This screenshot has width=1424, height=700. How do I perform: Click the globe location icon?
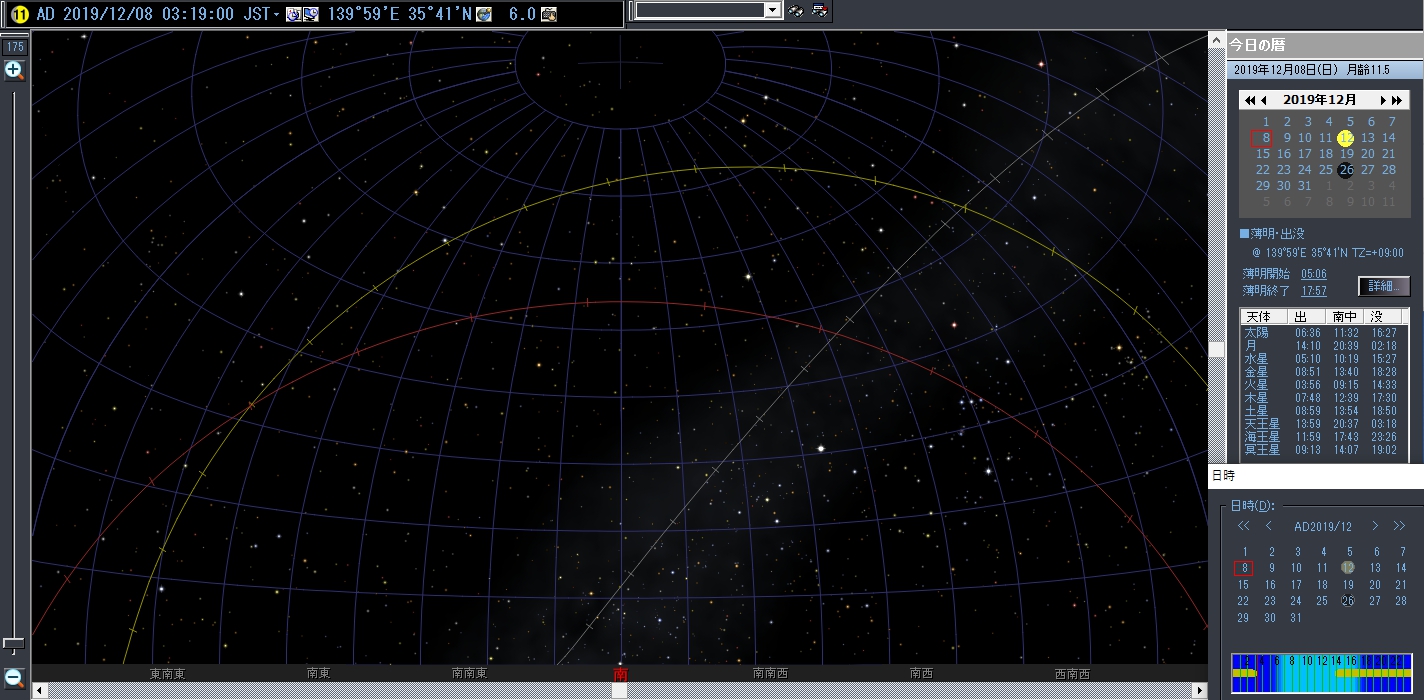tap(484, 14)
